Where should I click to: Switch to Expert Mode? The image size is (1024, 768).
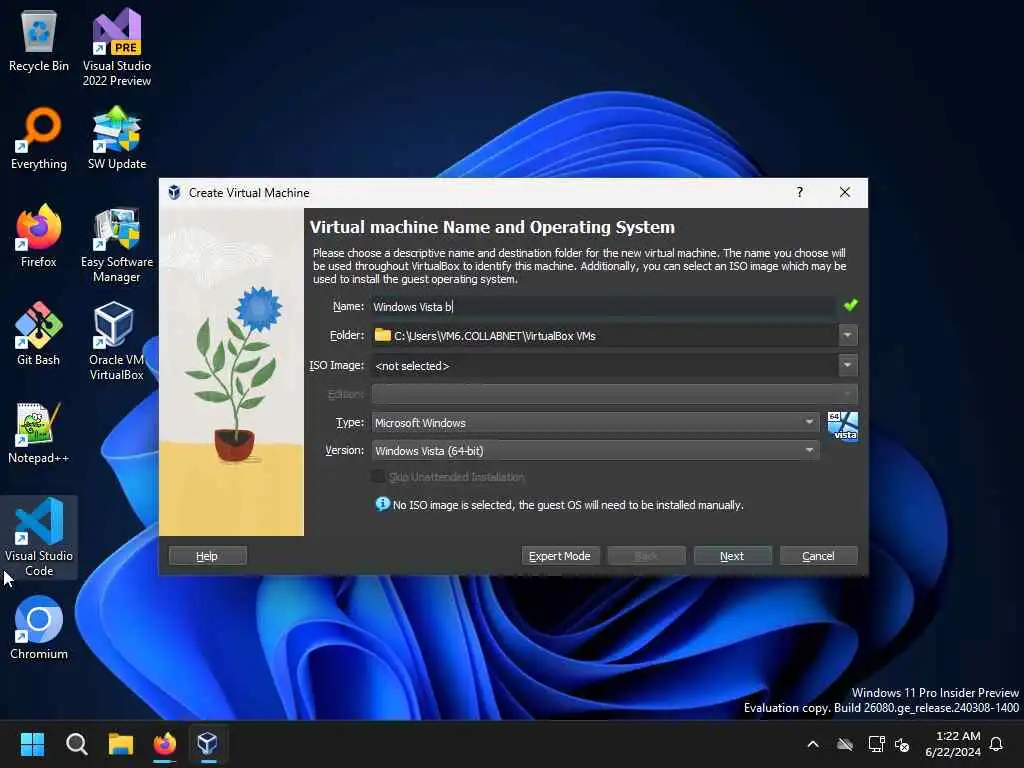coord(560,556)
